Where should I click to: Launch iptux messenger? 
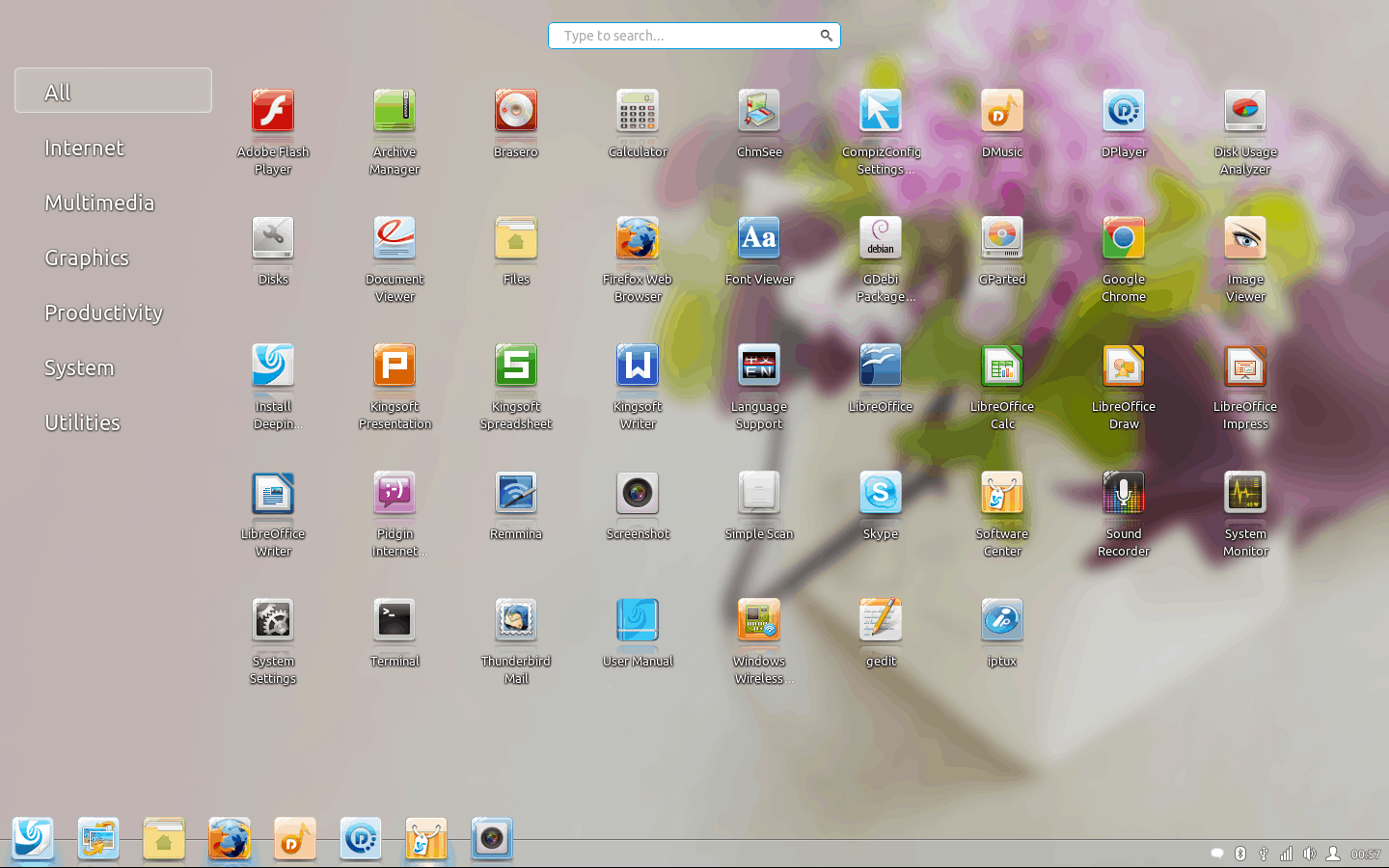coord(1002,620)
